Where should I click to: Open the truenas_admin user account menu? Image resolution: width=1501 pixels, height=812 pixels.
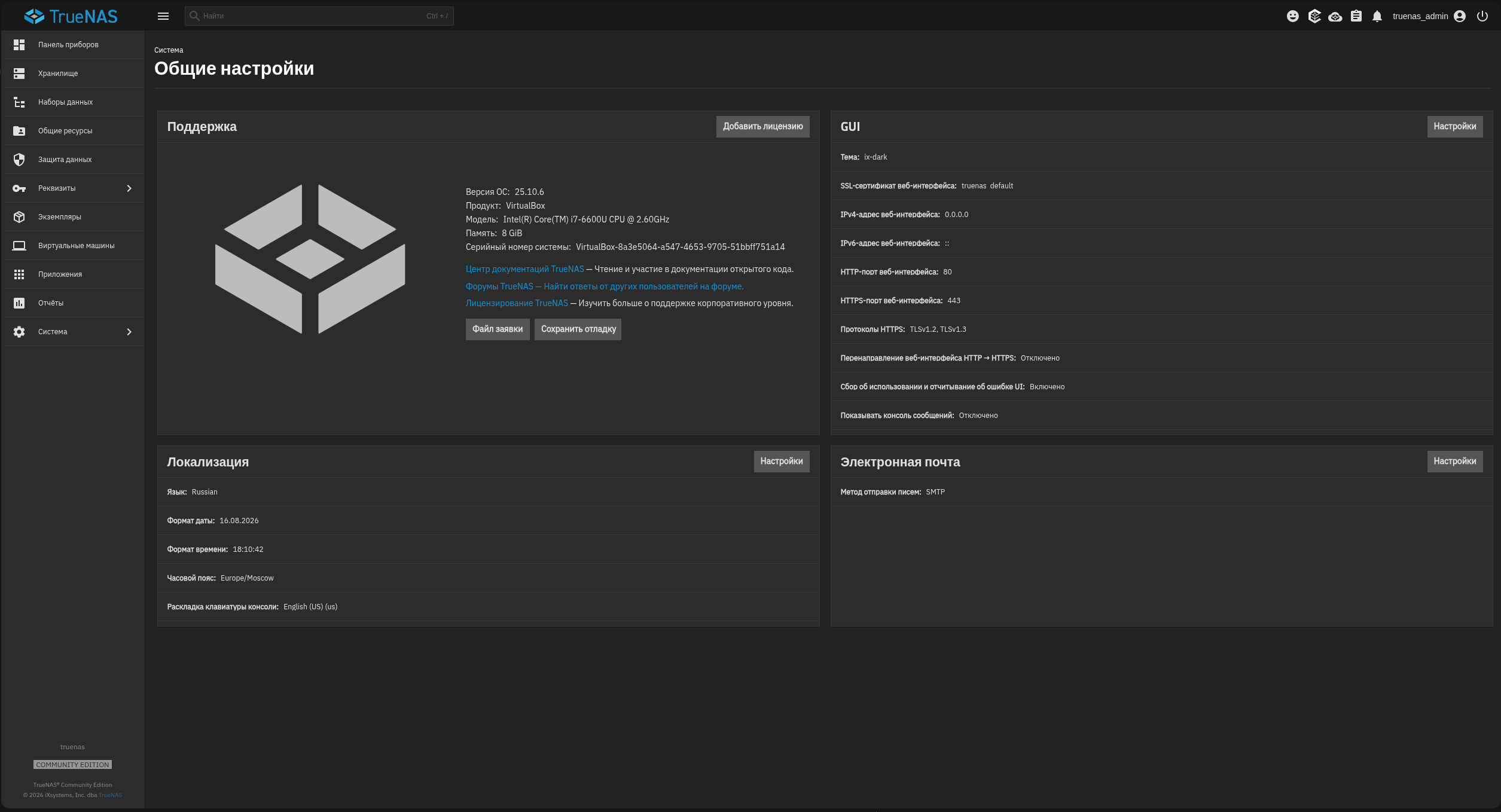coord(1429,16)
